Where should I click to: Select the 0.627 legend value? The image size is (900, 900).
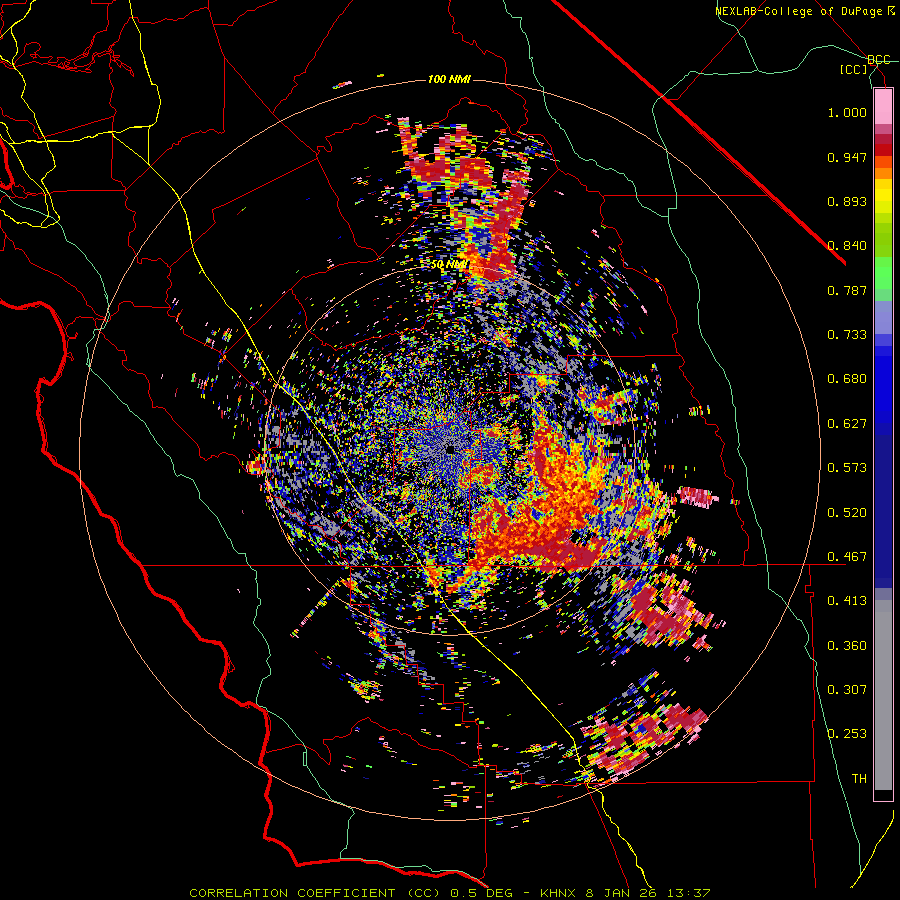point(847,424)
